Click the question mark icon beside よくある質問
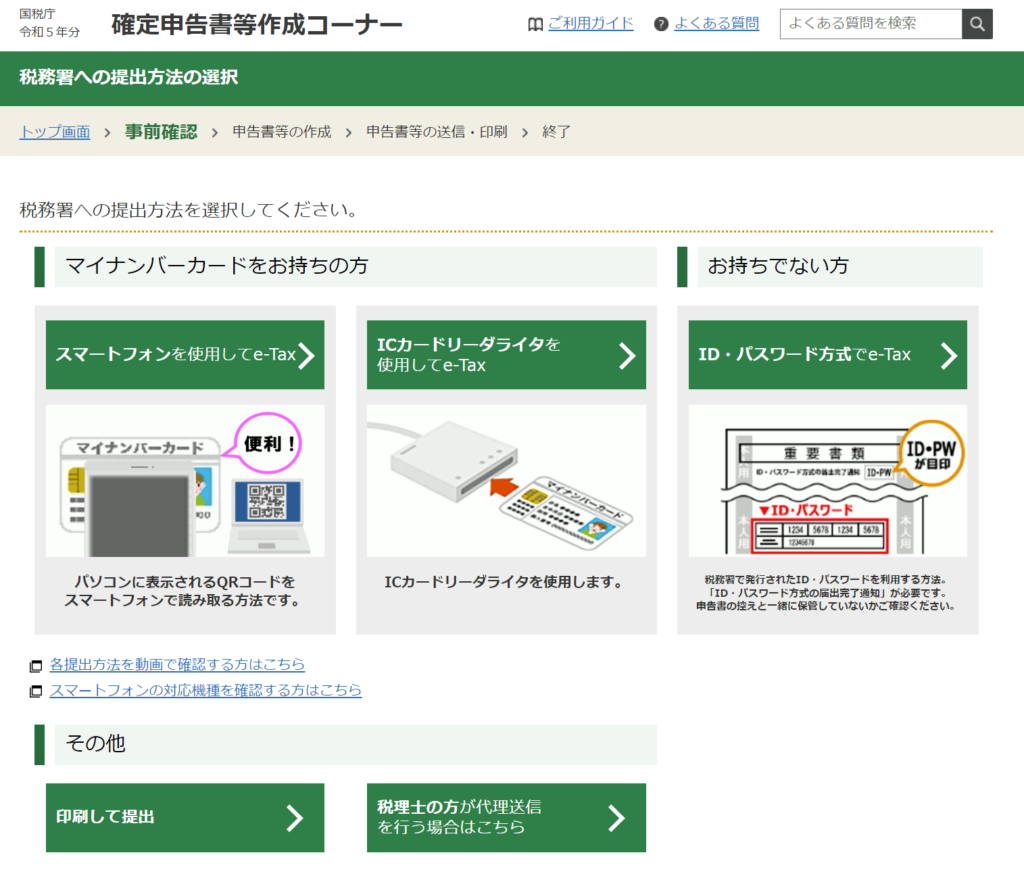The image size is (1024, 878). [x=661, y=24]
